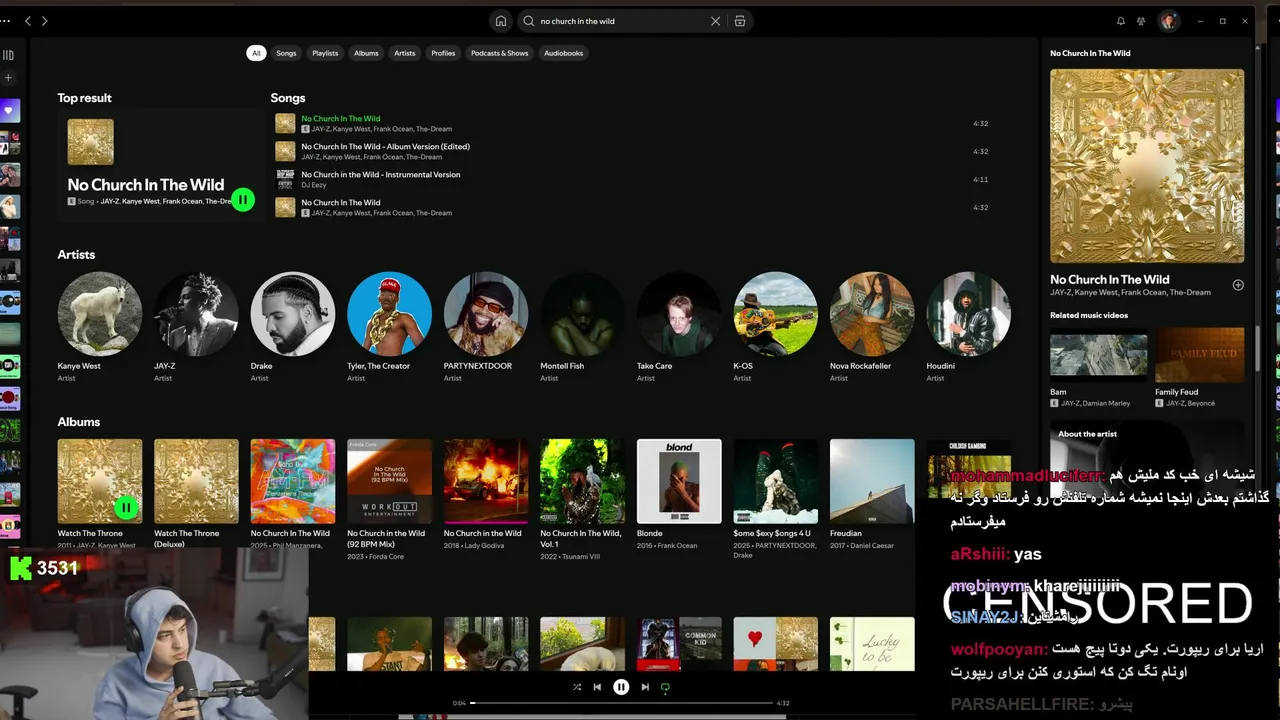
Task: Open large cover art in now playing panel
Action: [x=1147, y=166]
